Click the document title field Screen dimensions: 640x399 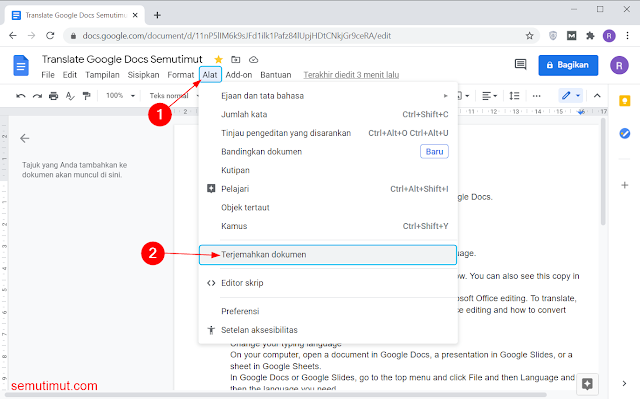tap(122, 60)
